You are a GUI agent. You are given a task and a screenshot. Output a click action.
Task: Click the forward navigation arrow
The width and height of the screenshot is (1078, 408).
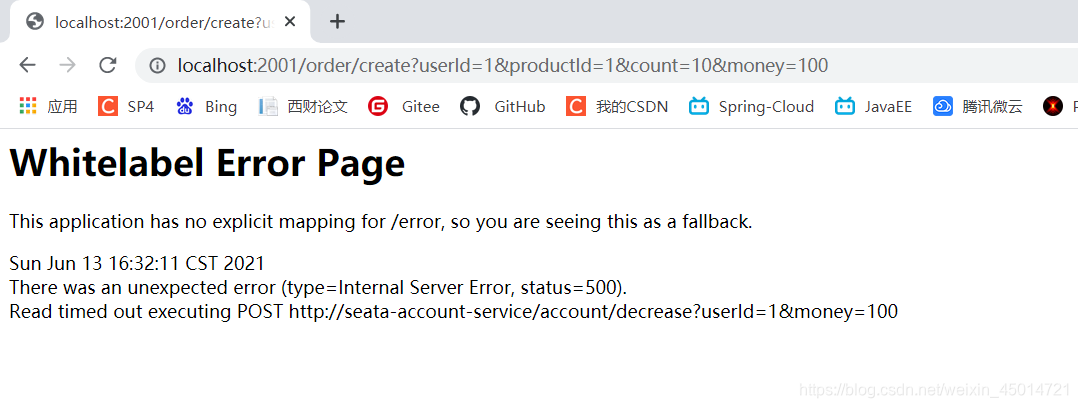point(67,65)
